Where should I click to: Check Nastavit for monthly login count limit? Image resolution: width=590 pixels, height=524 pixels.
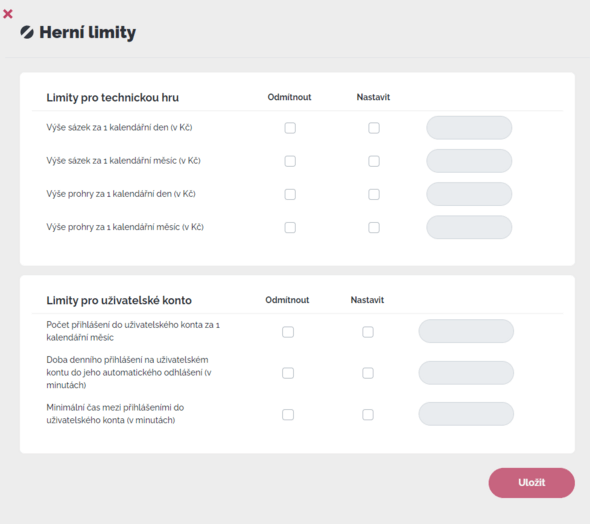pos(368,332)
